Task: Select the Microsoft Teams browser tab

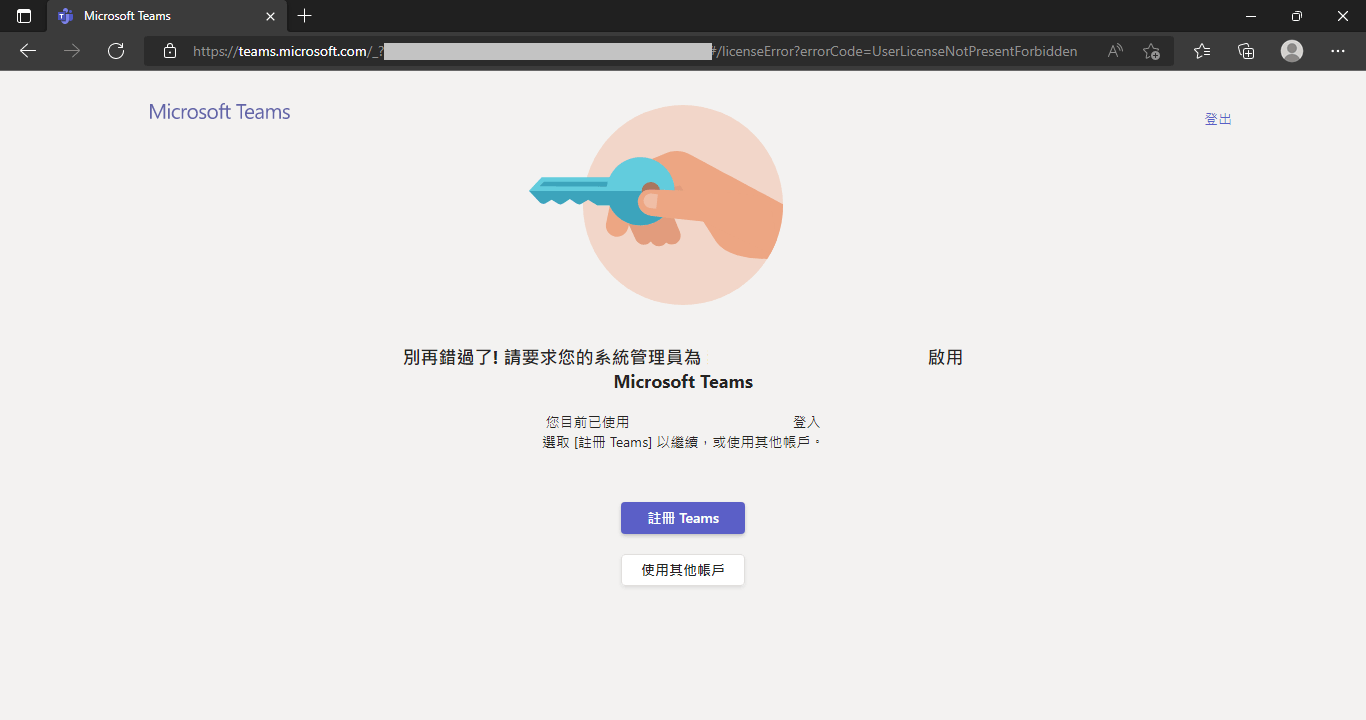Action: coord(168,16)
